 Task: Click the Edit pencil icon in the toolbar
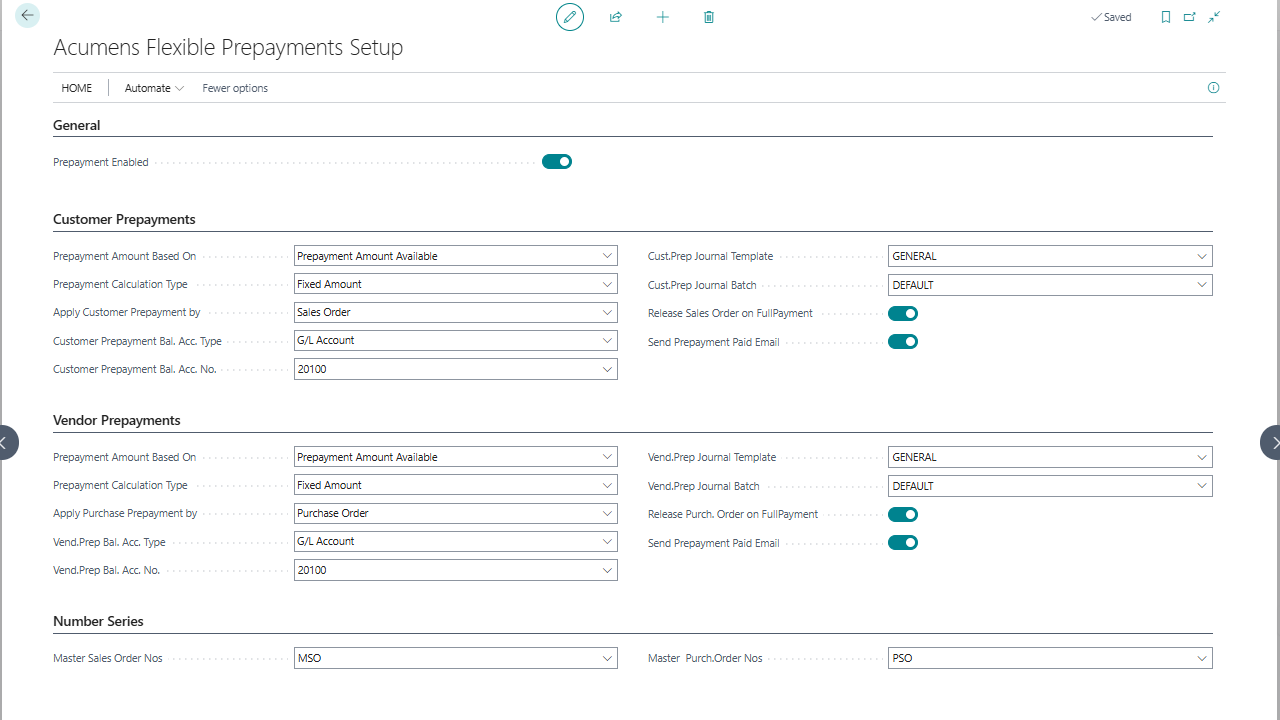pos(569,17)
